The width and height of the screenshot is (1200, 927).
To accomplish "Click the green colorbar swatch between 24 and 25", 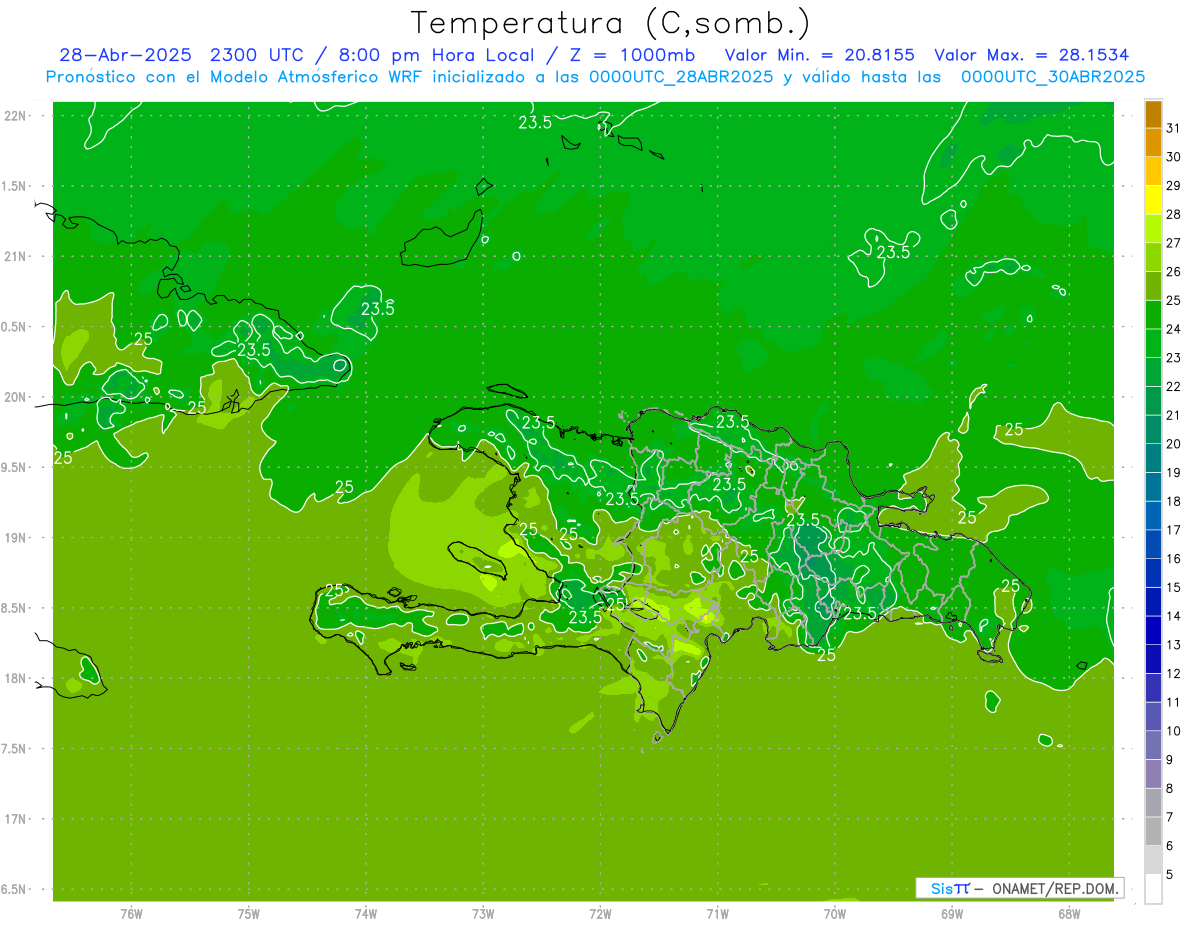I will [1153, 314].
